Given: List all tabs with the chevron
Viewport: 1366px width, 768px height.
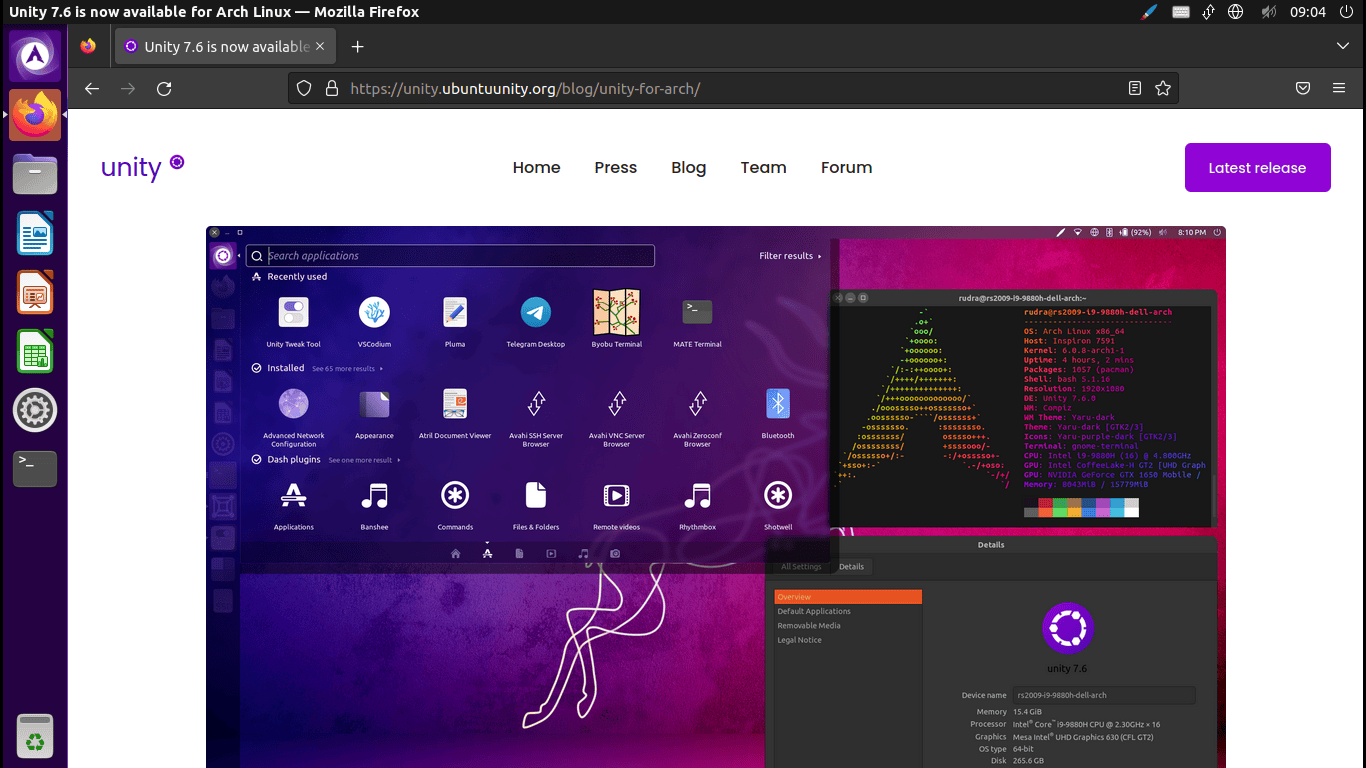Looking at the screenshot, I should point(1343,47).
